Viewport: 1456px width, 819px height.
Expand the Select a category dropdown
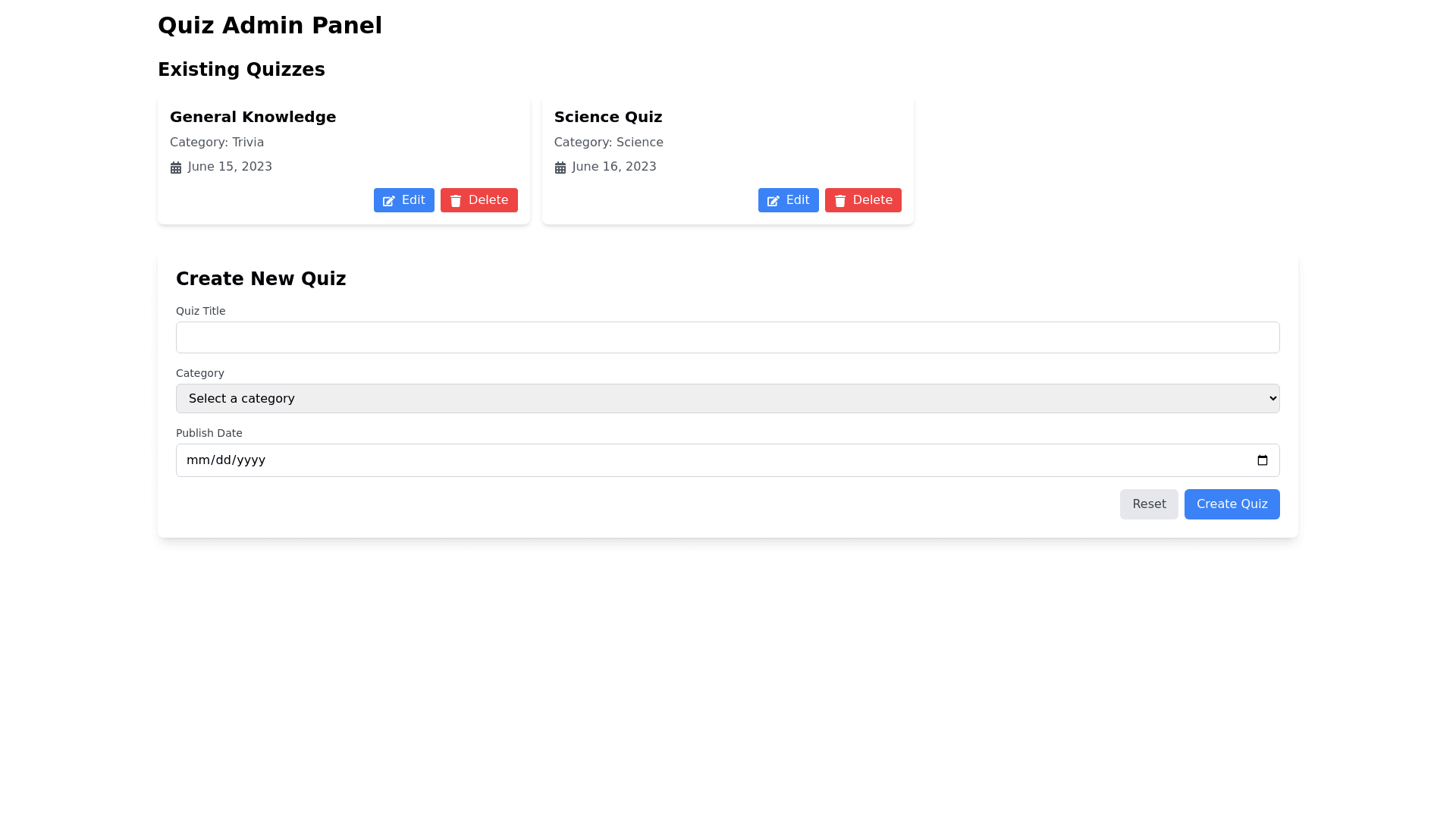pyautogui.click(x=727, y=399)
